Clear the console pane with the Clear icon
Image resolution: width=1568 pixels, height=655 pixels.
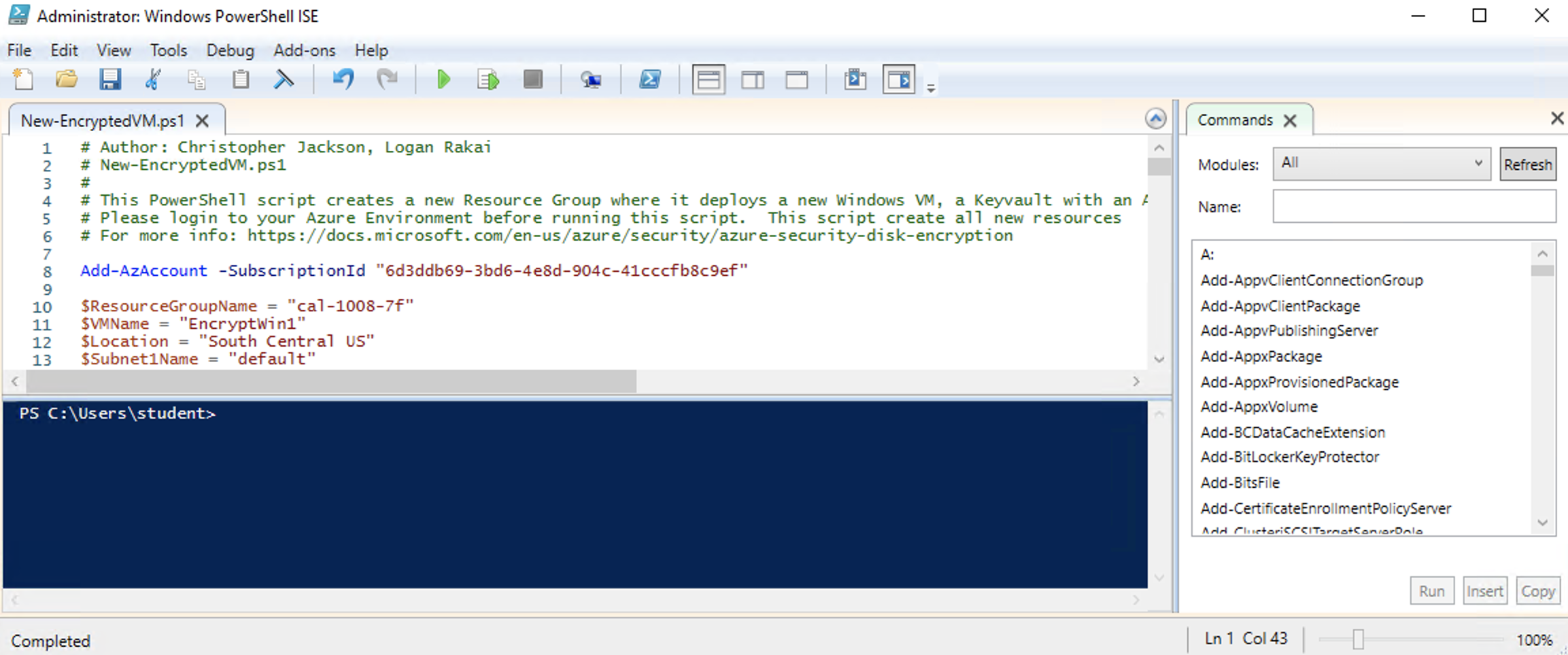pyautogui.click(x=284, y=80)
